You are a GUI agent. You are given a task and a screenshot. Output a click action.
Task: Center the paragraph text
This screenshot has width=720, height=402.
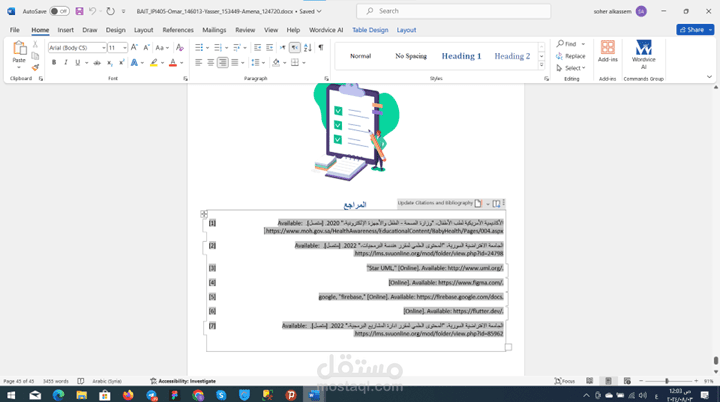coord(210,62)
